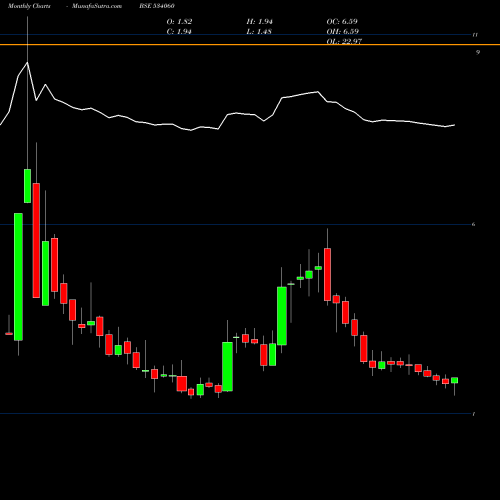Click the 'OH: 6.59' value

pos(343,32)
